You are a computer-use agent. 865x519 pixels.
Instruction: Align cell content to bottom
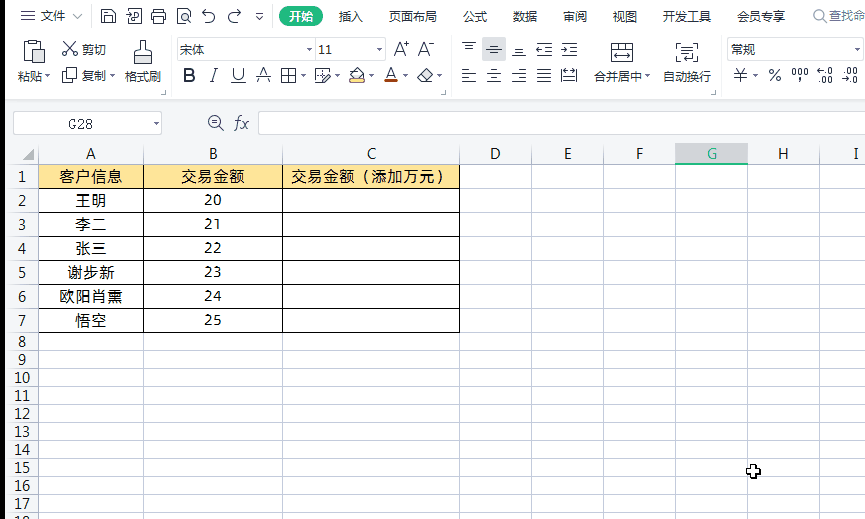519,50
